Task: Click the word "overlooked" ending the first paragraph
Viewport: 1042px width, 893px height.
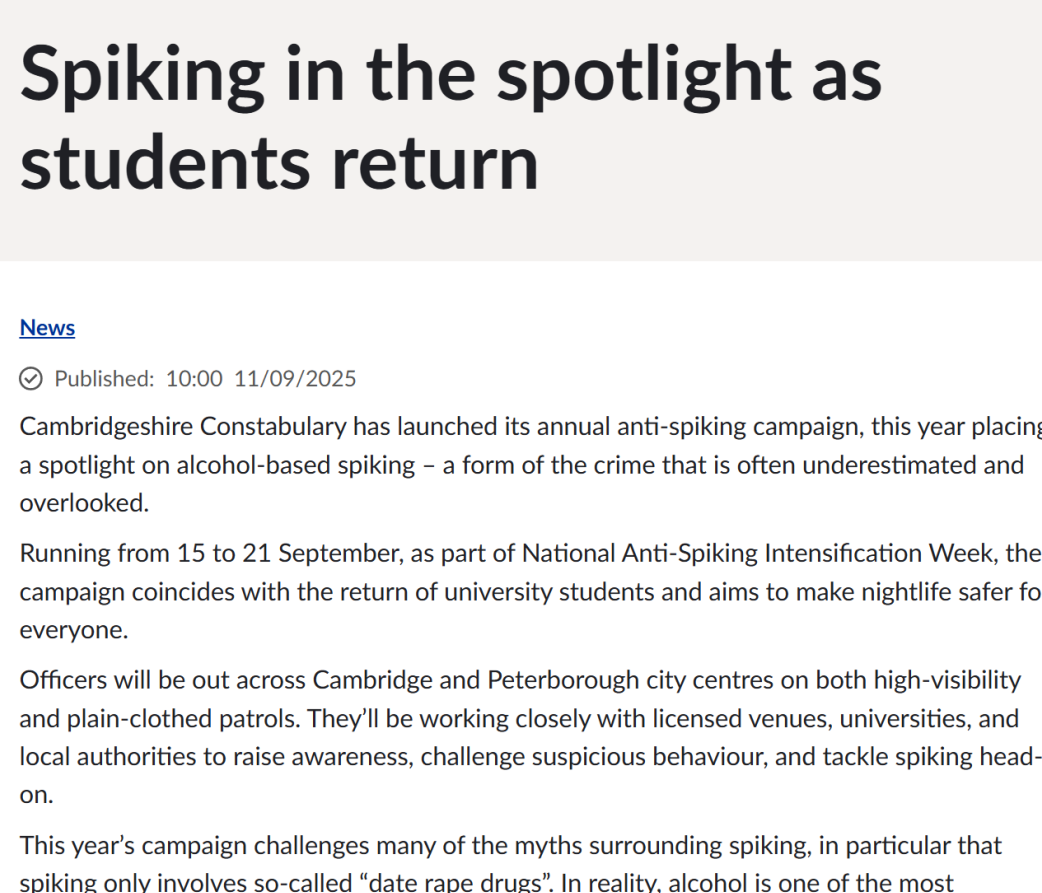Action: click(81, 503)
